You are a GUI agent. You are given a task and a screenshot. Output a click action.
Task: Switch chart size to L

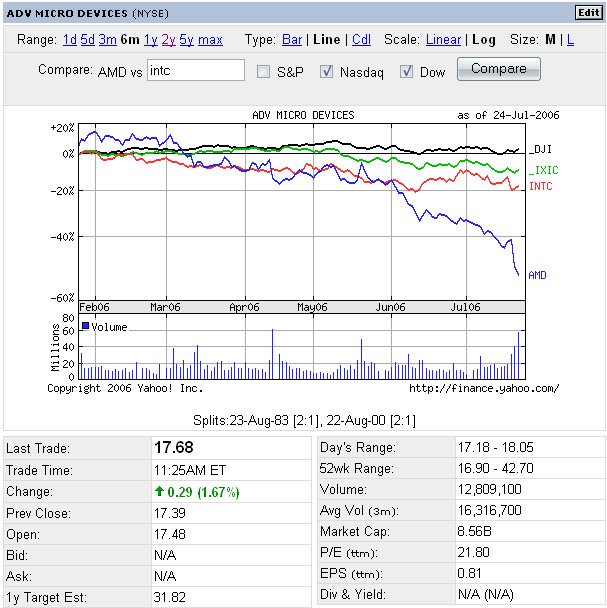point(570,40)
